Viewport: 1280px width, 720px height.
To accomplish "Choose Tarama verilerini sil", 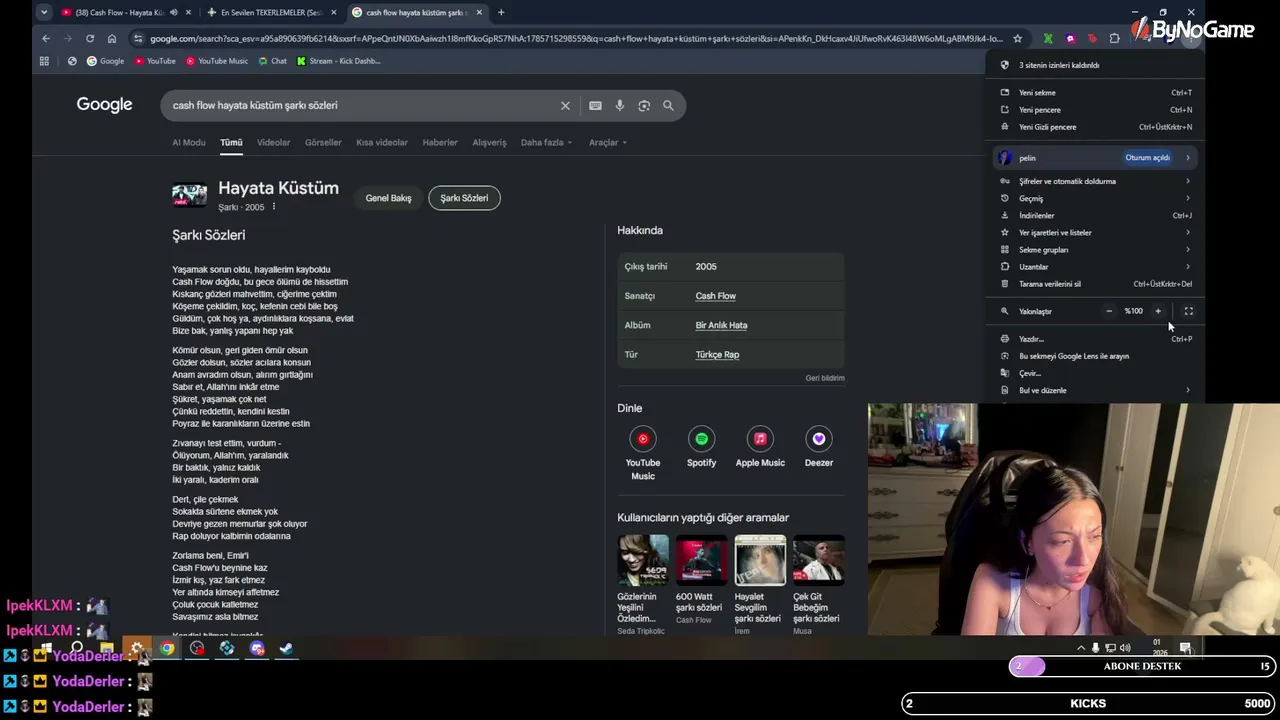I will [x=1096, y=284].
